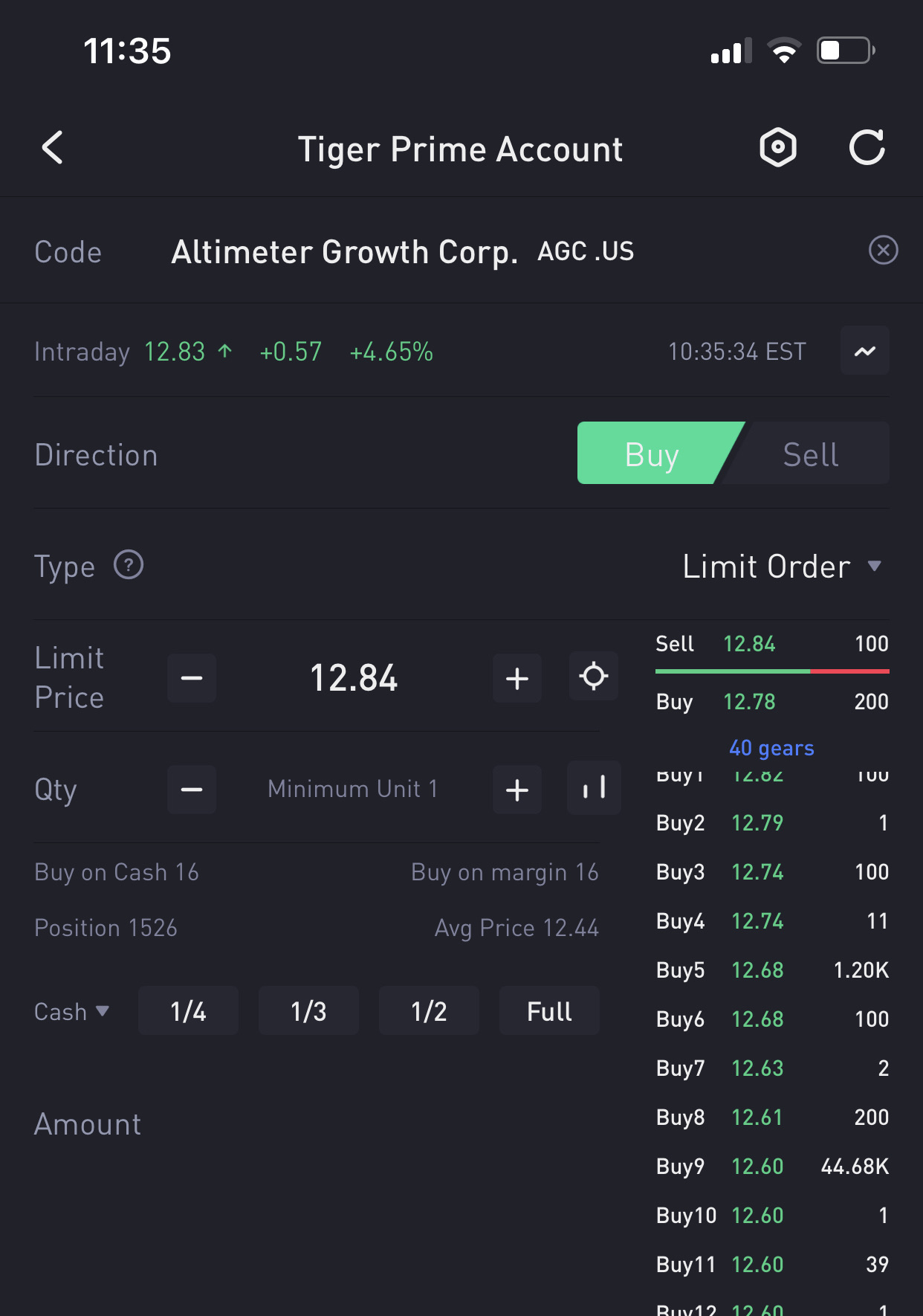The image size is (923, 1316).
Task: Expand the 40 gears depth selector
Action: 771,748
